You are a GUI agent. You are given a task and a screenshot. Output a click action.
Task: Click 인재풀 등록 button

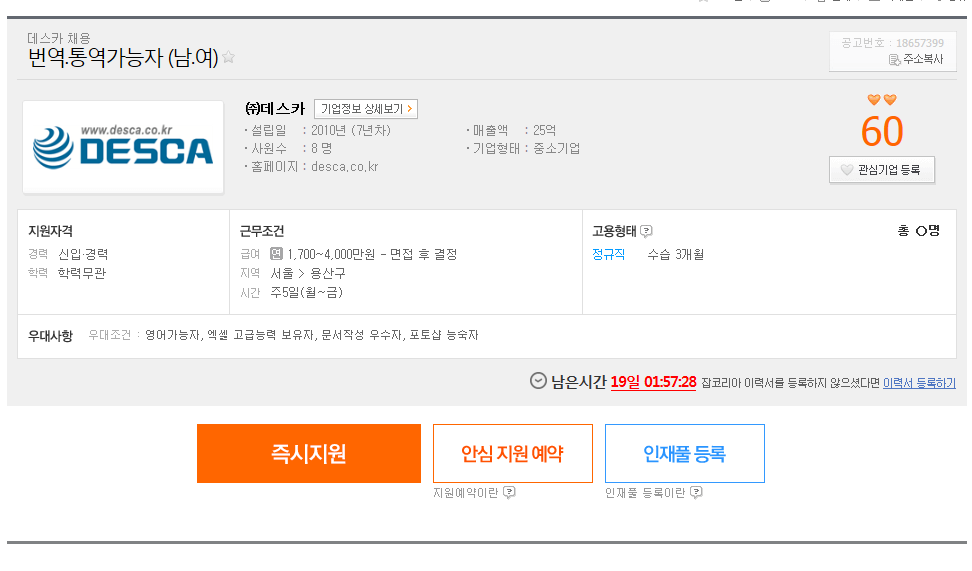(x=684, y=453)
